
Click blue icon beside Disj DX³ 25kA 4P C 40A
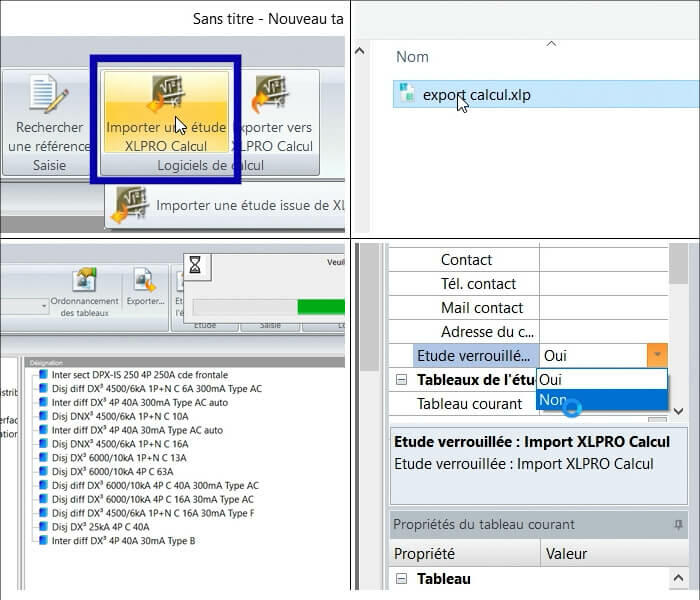(43, 526)
